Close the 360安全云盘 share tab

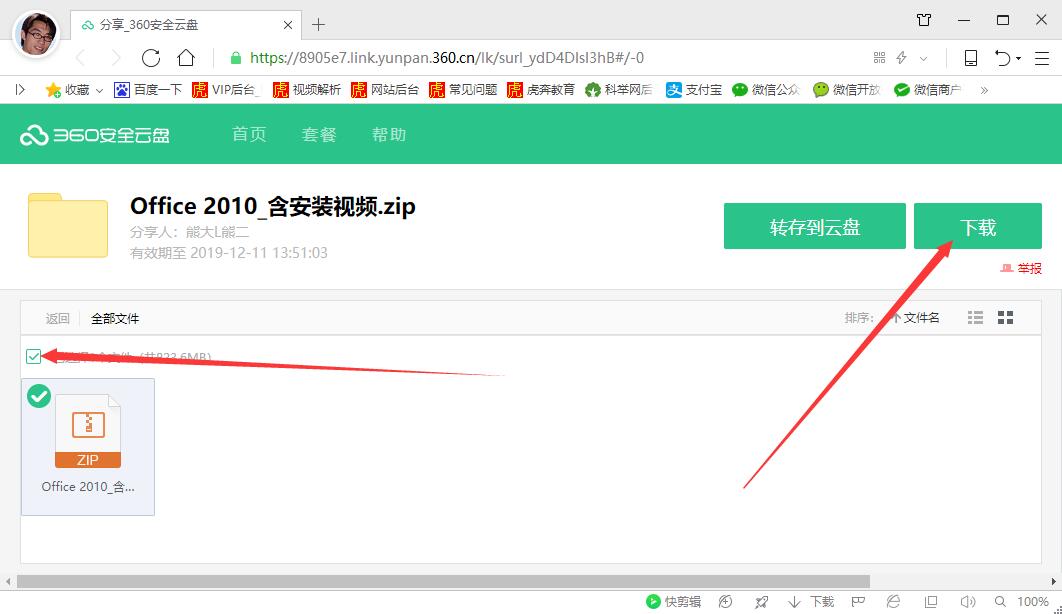click(x=288, y=25)
